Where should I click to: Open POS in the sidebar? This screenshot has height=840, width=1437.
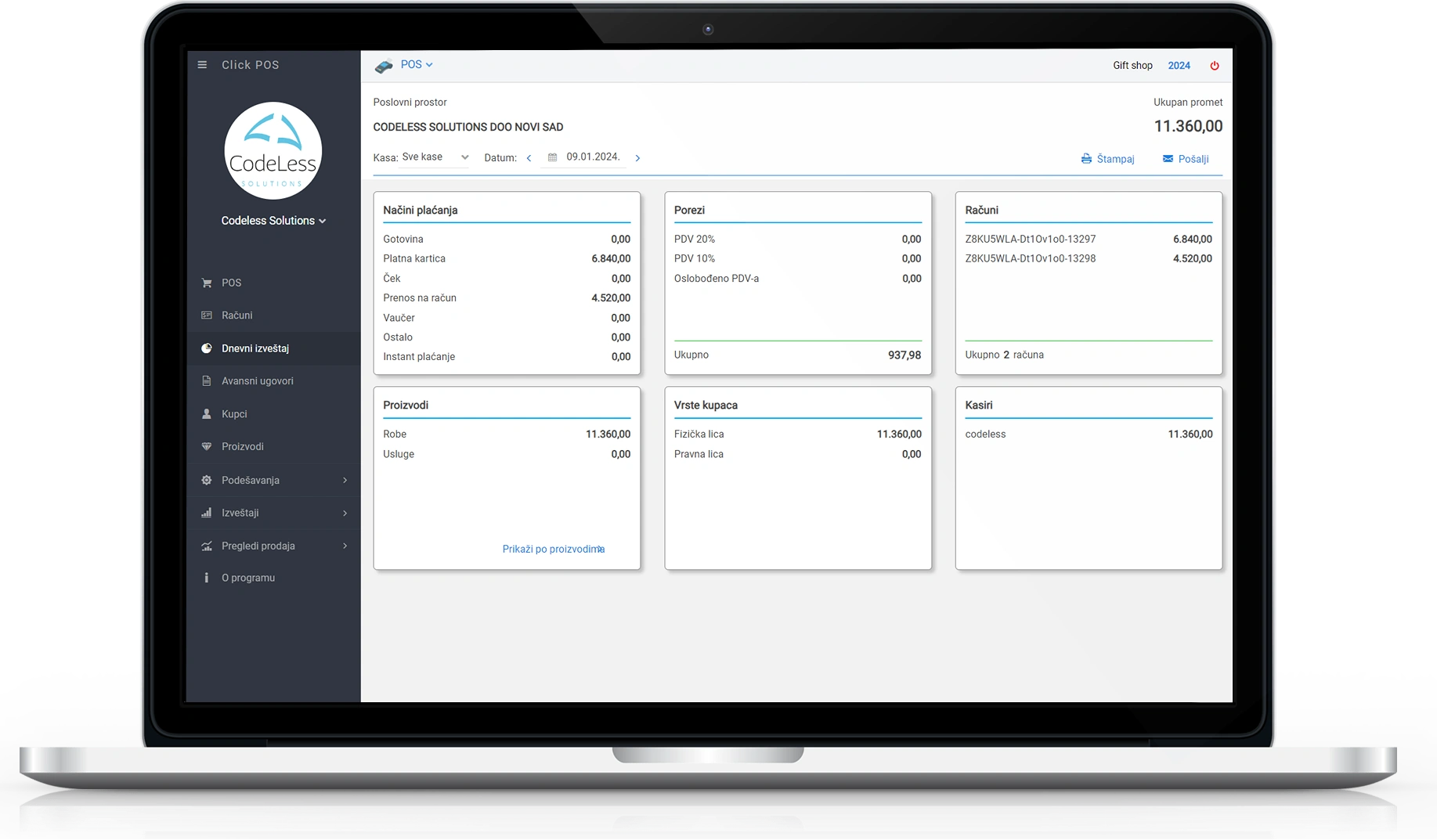274,283
